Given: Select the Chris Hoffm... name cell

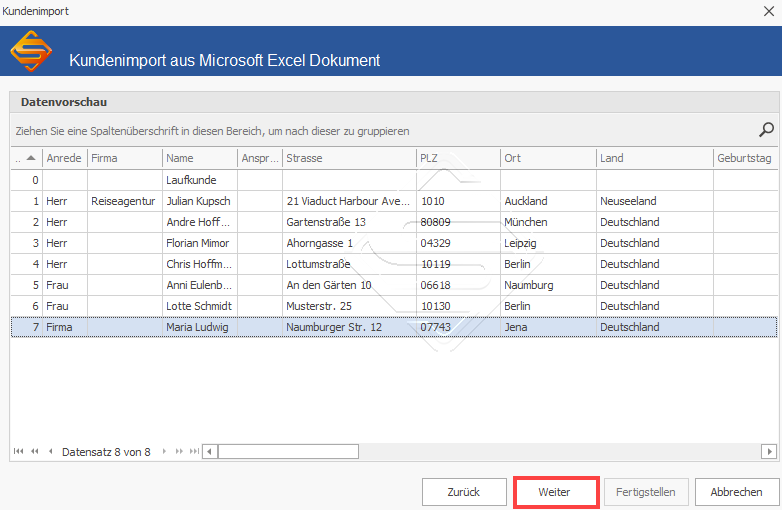Looking at the screenshot, I should (200, 264).
